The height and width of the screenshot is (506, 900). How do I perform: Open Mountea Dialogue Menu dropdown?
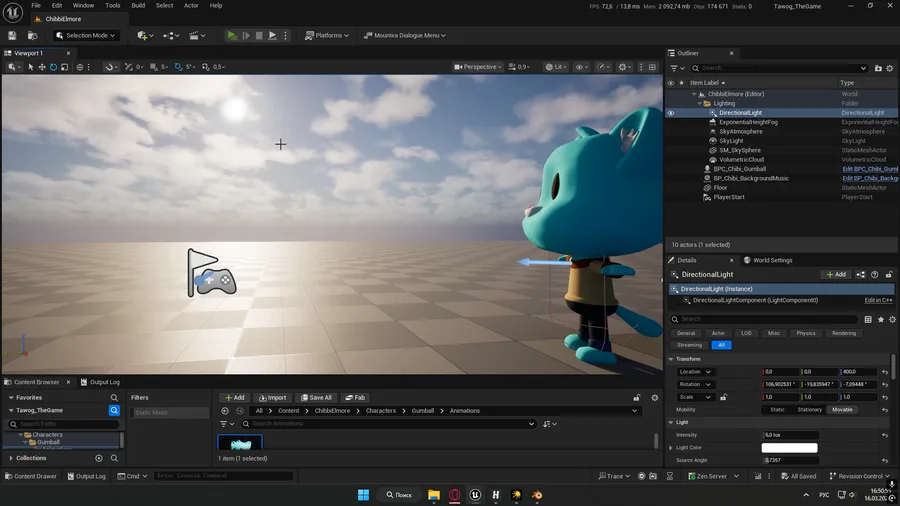click(x=405, y=36)
